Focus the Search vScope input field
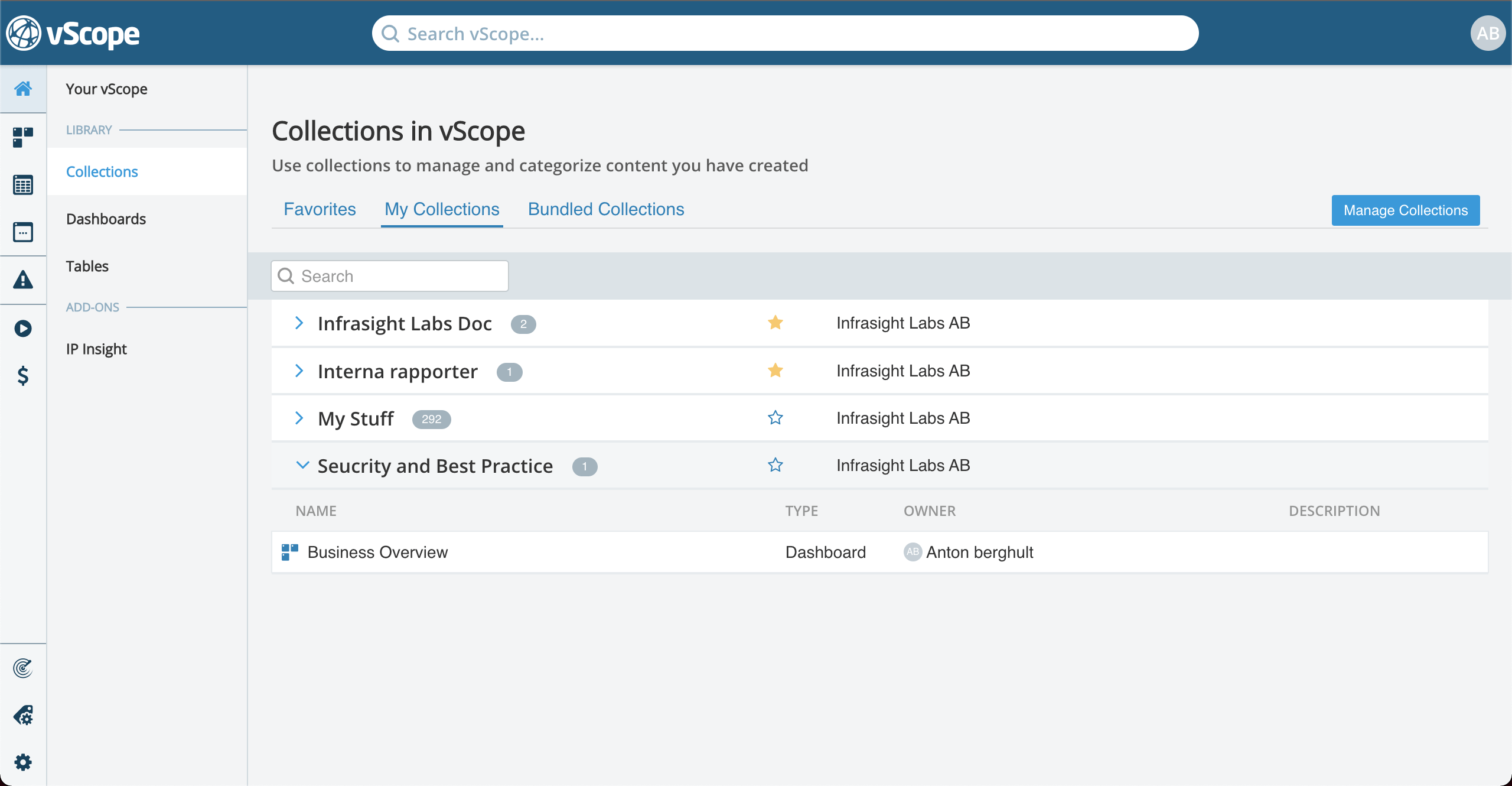 785,34
